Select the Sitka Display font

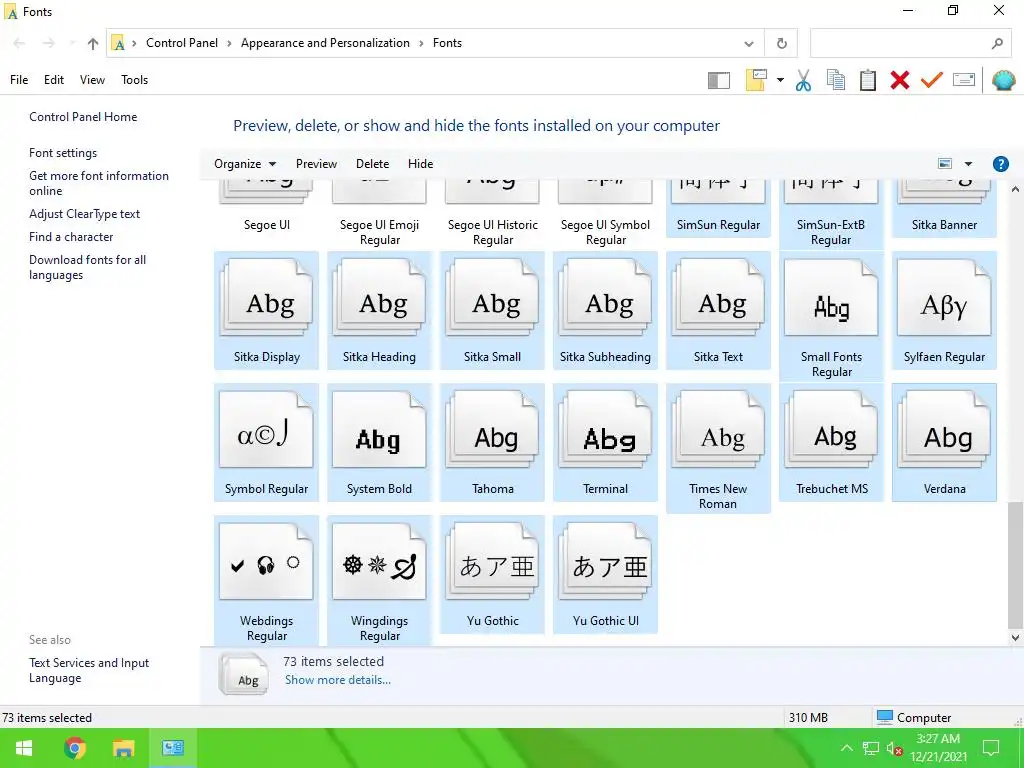coord(266,310)
